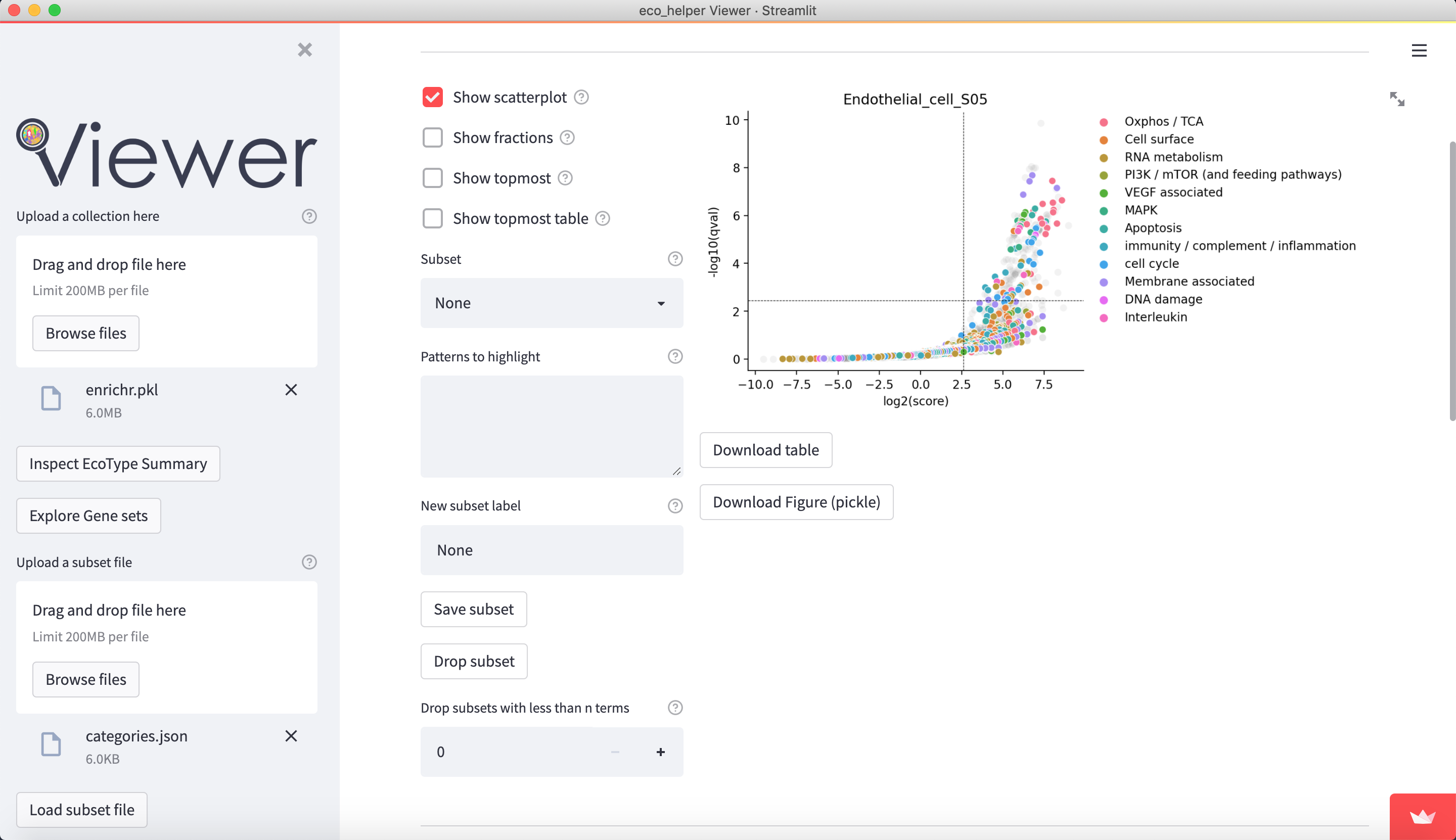The width and height of the screenshot is (1456, 840).
Task: Remove the enrichr.pkl uploaded file
Action: pyautogui.click(x=291, y=390)
